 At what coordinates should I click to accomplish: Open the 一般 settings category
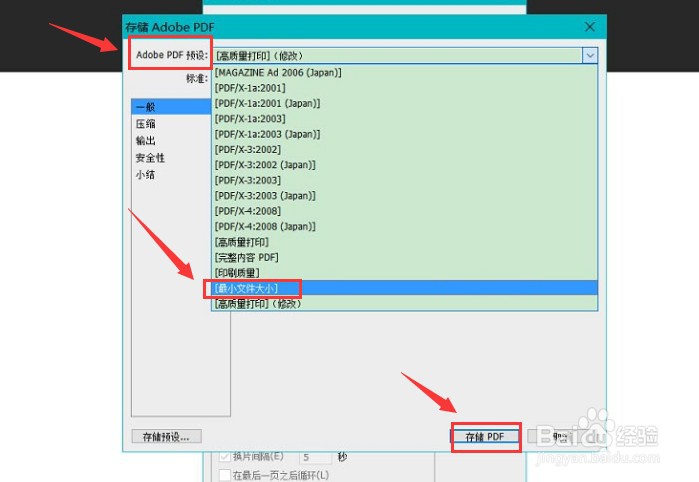(x=171, y=107)
